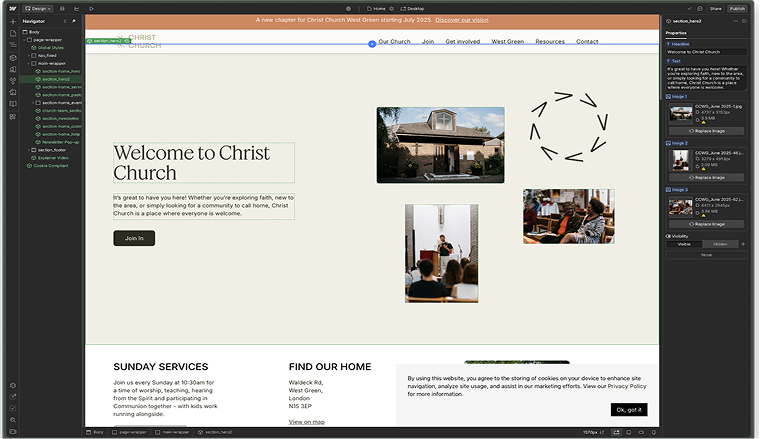
Task: Open the Assets panel icon
Action: 13,92
